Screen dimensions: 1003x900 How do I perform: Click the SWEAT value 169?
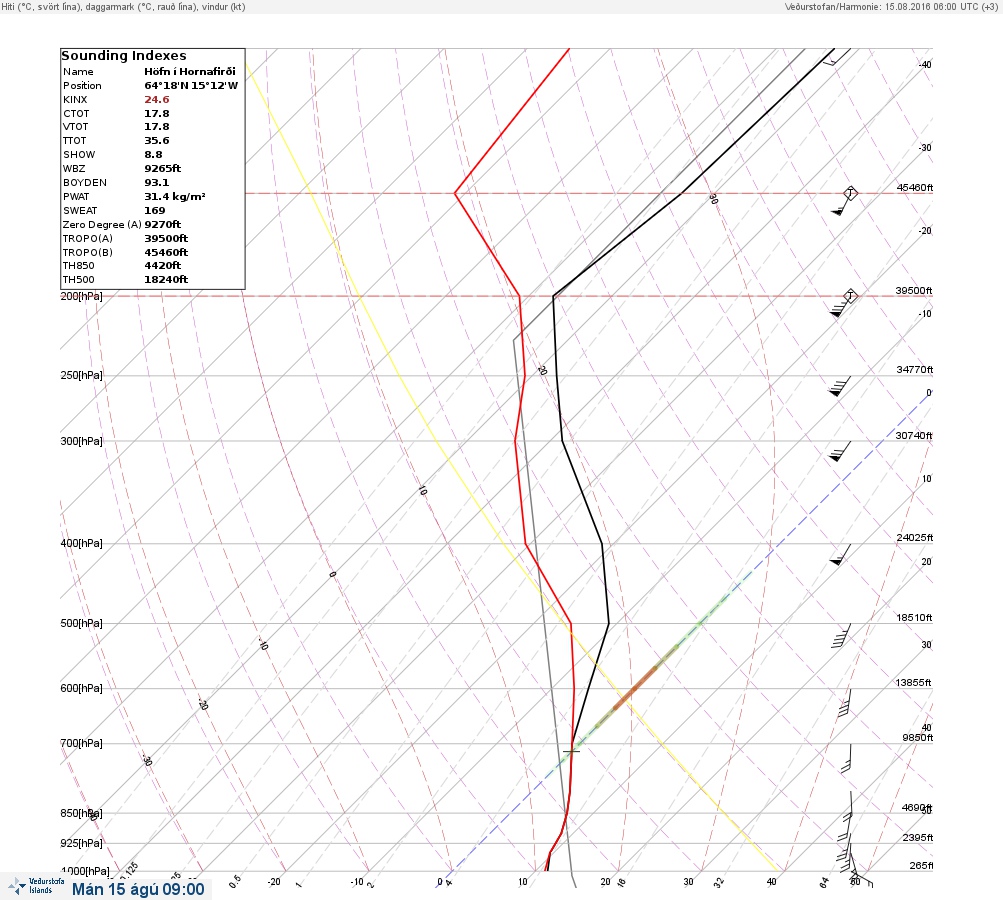coord(155,210)
